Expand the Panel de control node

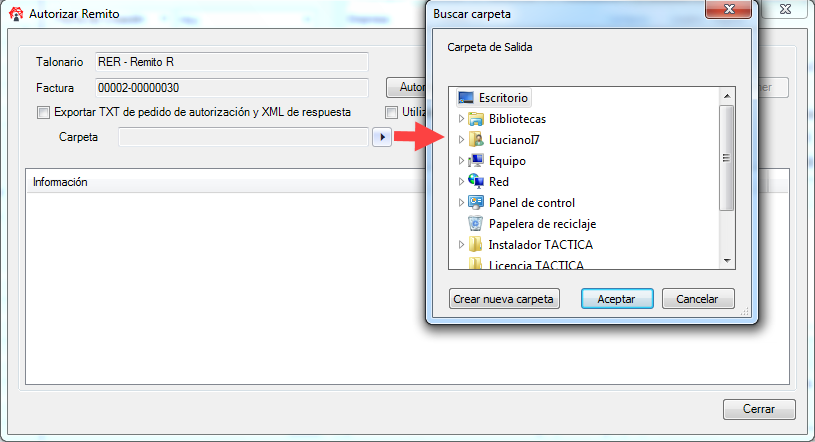click(461, 203)
